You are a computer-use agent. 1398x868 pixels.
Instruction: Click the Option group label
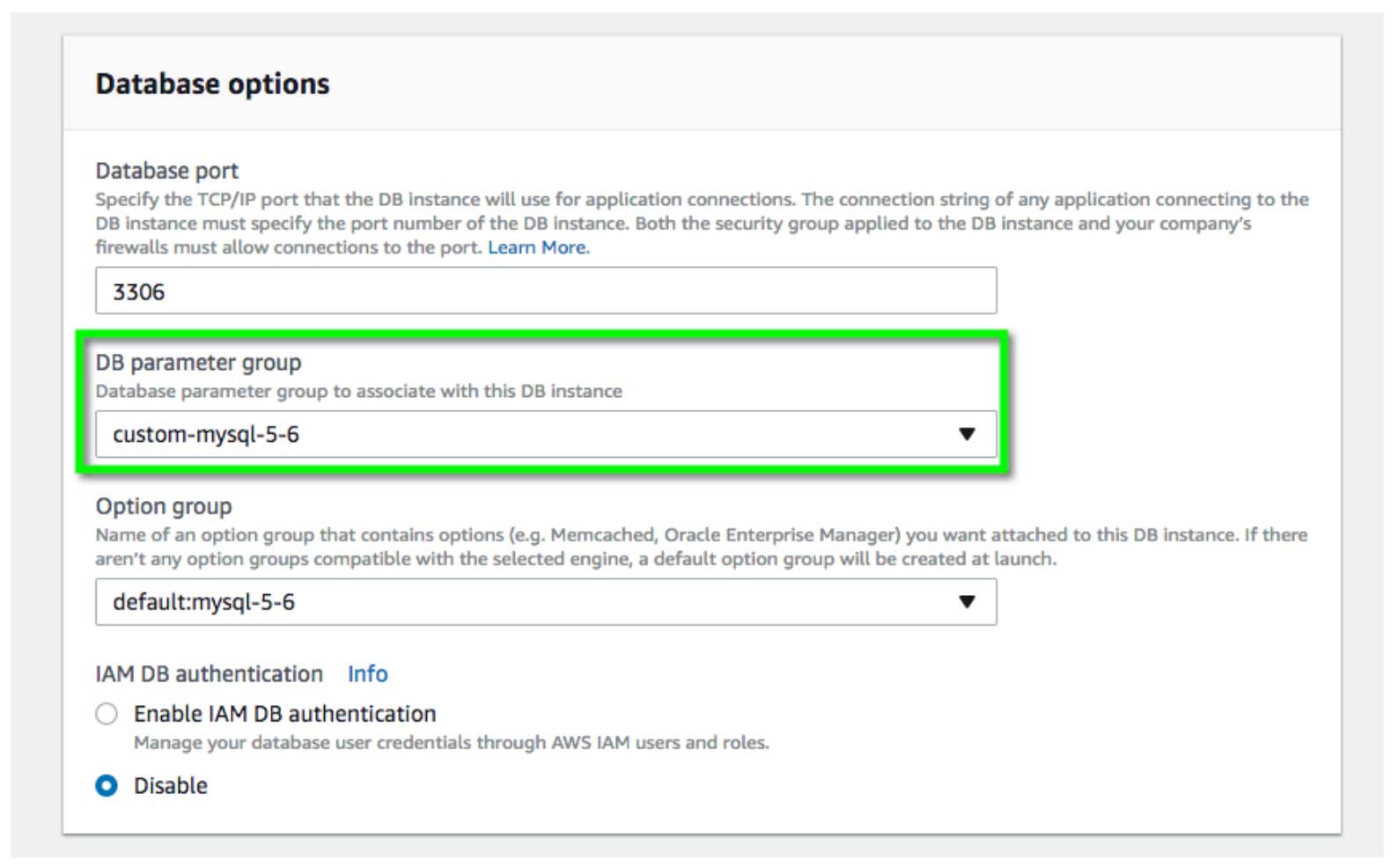point(164,506)
